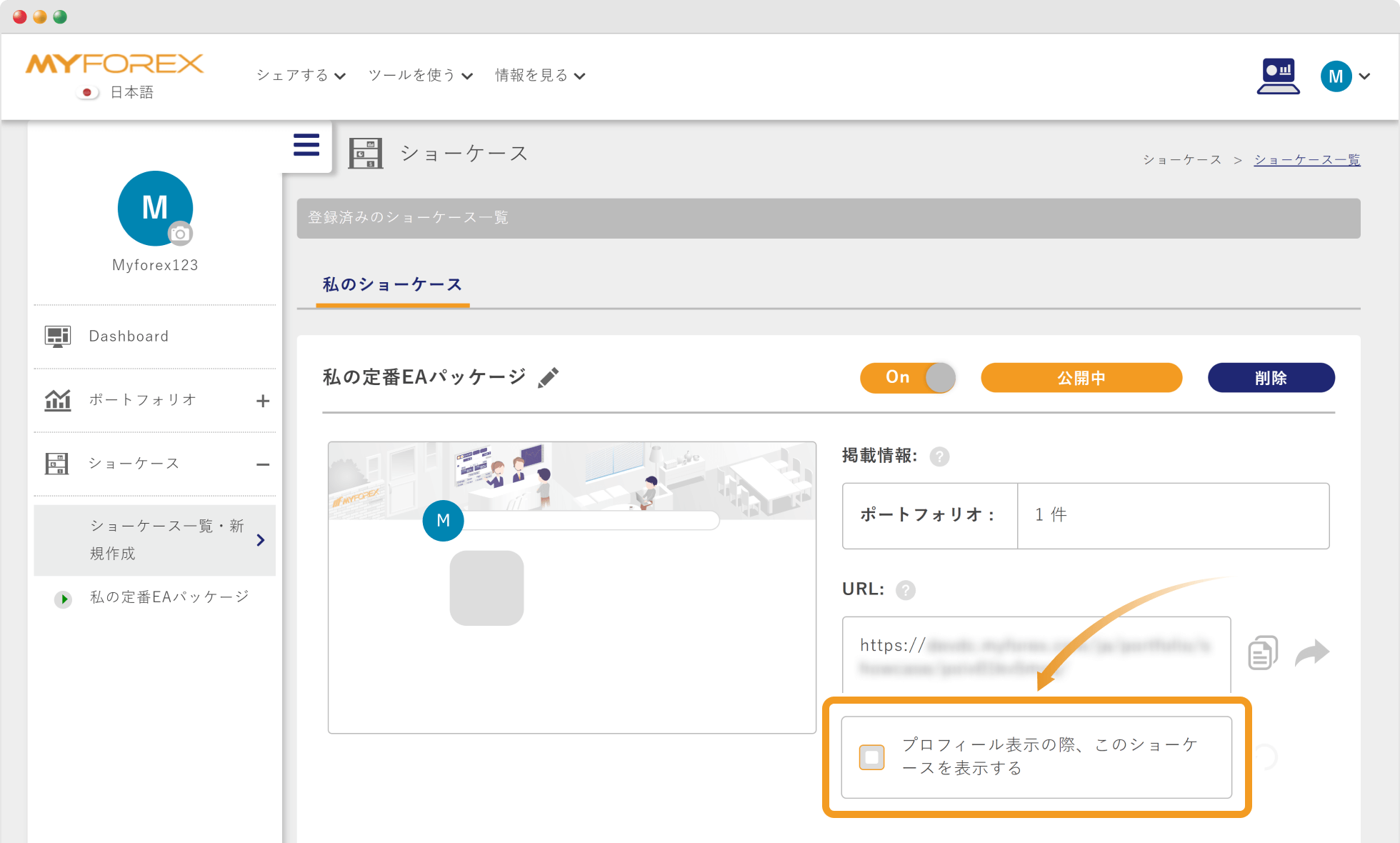Click the camera icon on the profile avatar

[181, 234]
